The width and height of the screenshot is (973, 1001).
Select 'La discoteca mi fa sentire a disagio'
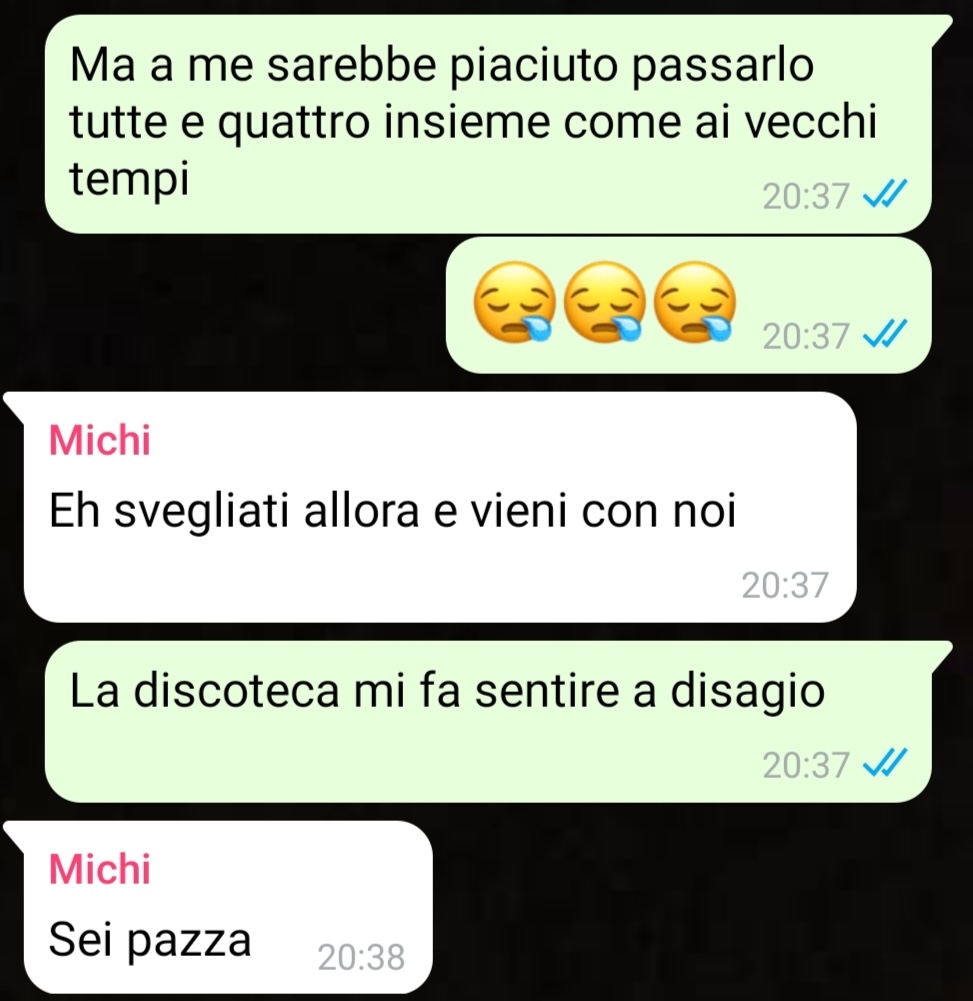pos(447,691)
